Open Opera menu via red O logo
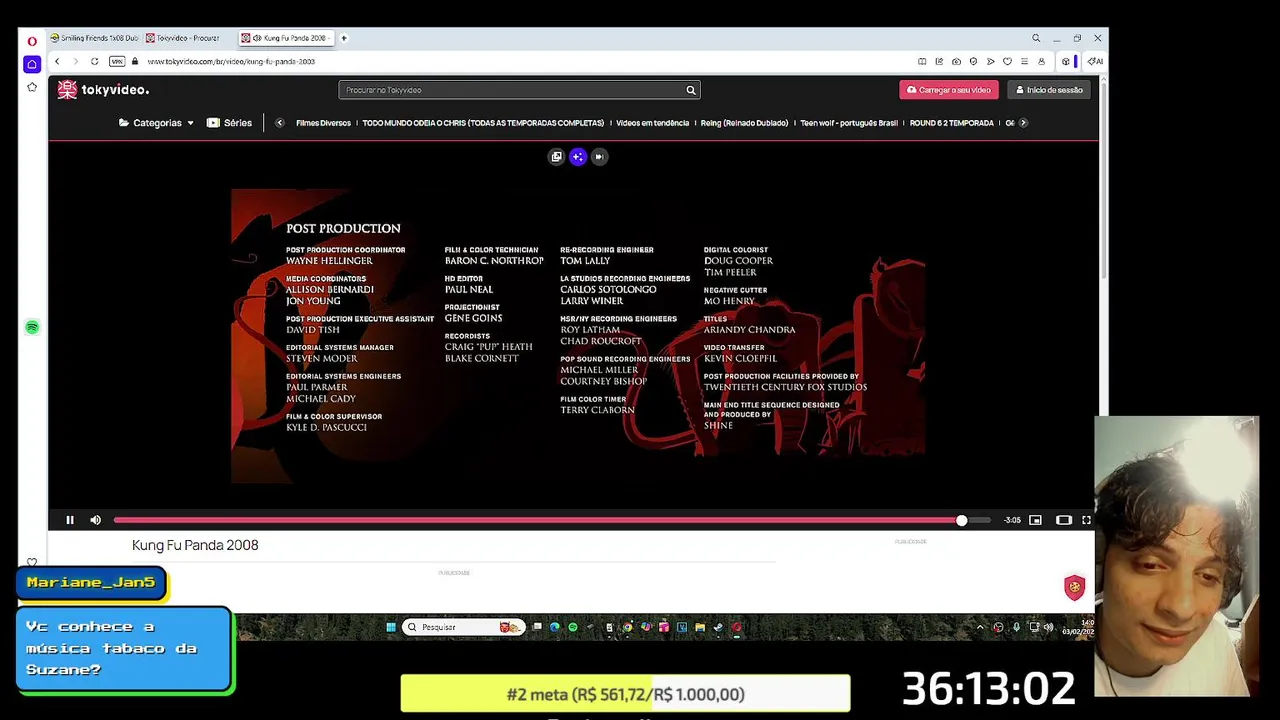Screen dimensions: 1280x720 [32, 41]
